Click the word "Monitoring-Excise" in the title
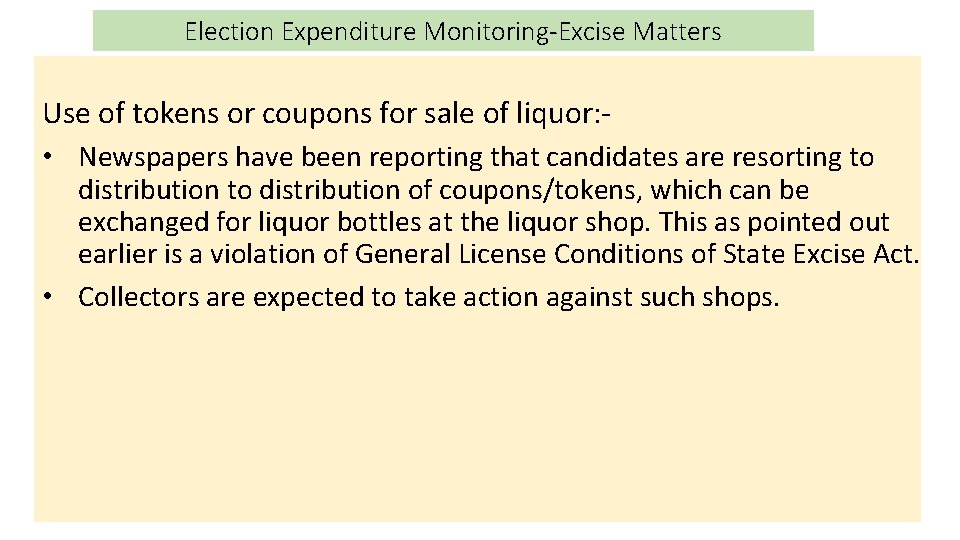 526,32
